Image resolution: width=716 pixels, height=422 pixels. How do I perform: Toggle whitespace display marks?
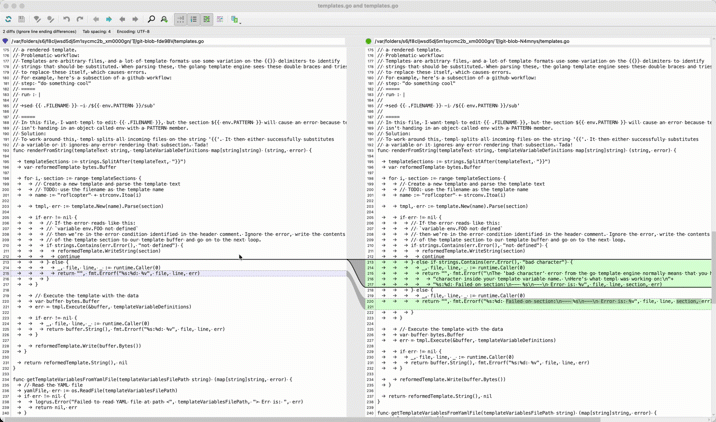180,19
